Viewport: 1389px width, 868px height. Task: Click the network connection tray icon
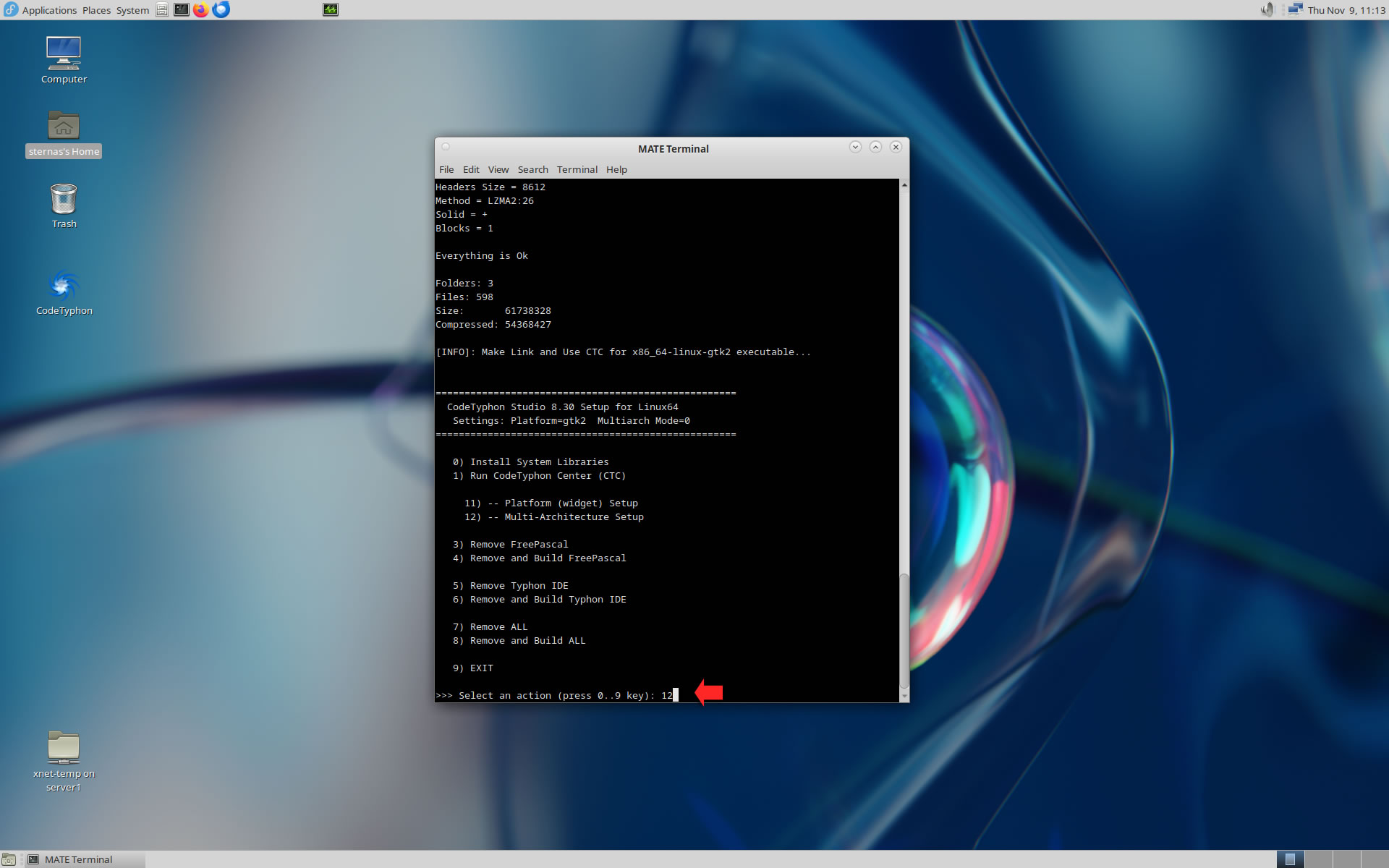pyautogui.click(x=1295, y=9)
